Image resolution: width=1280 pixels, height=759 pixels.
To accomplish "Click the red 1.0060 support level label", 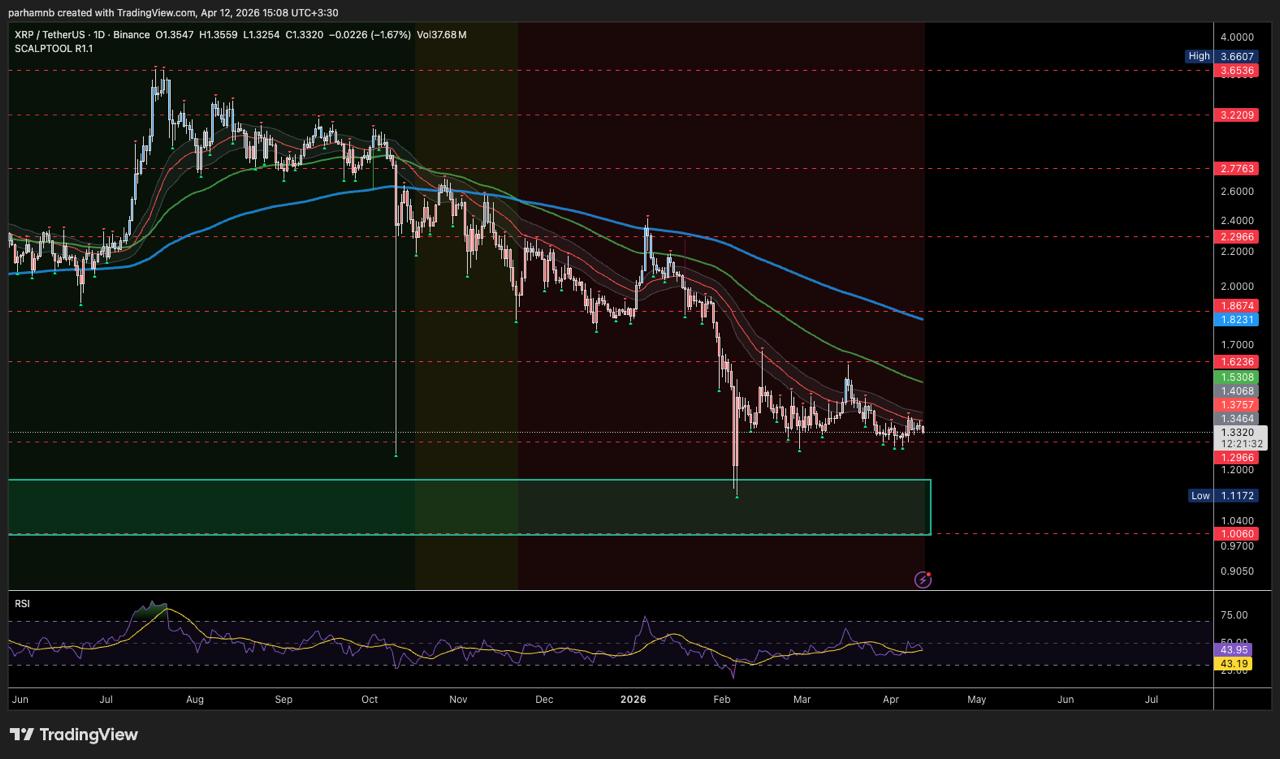I will pyautogui.click(x=1235, y=534).
